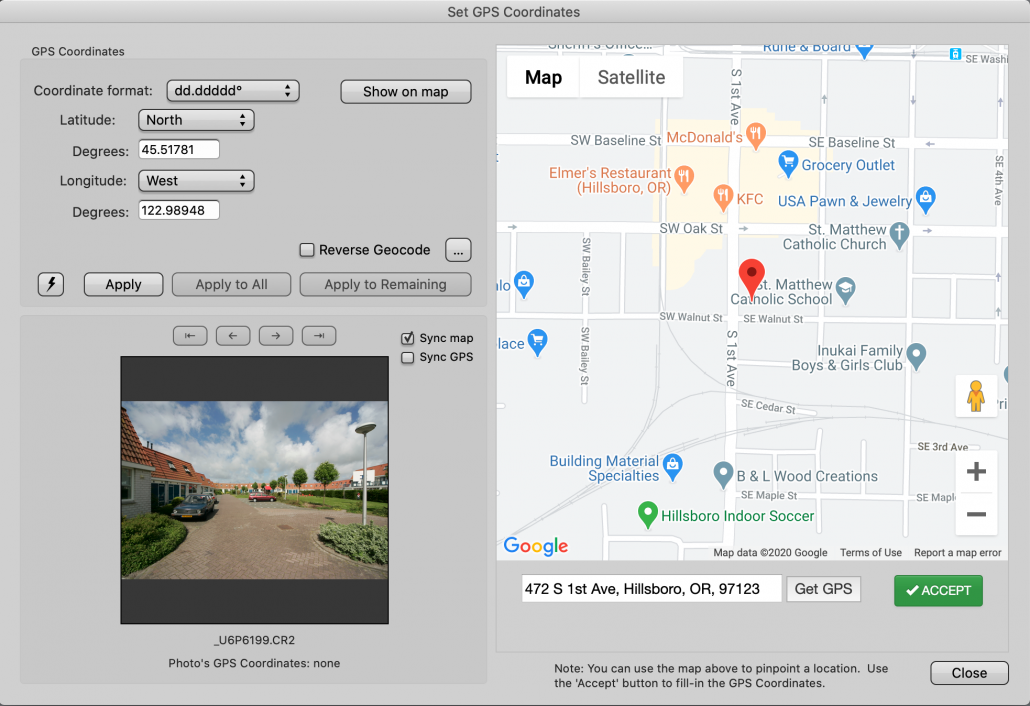Drop the Pegman for Street View
Screen dimensions: 1030x706
tap(976, 395)
